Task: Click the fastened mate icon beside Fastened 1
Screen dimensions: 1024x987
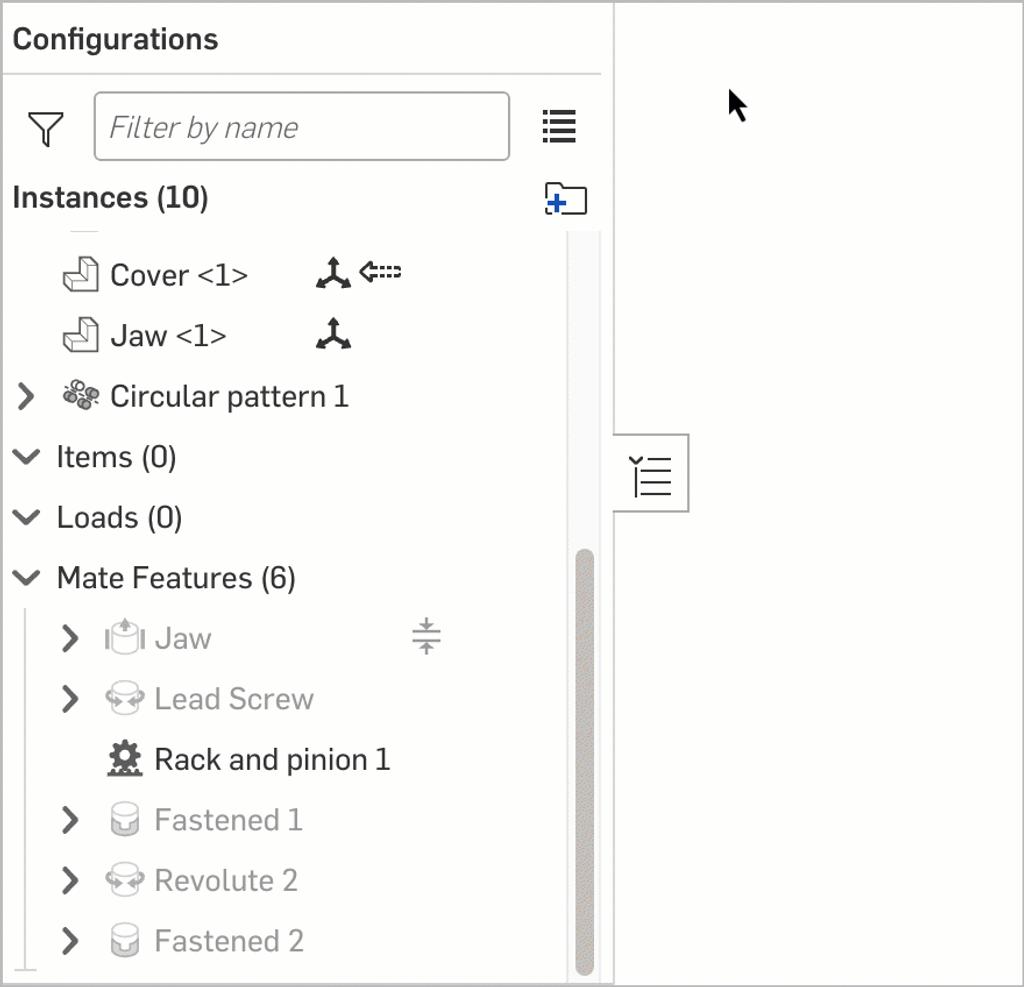Action: (x=124, y=819)
